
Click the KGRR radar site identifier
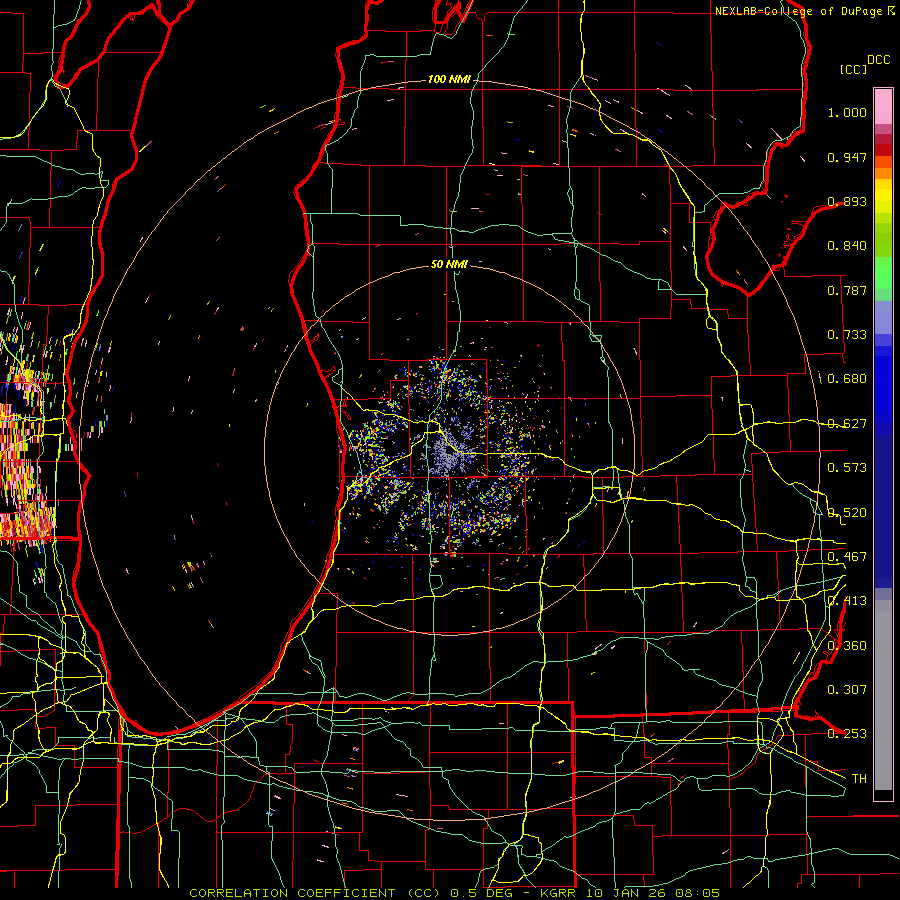point(558,893)
